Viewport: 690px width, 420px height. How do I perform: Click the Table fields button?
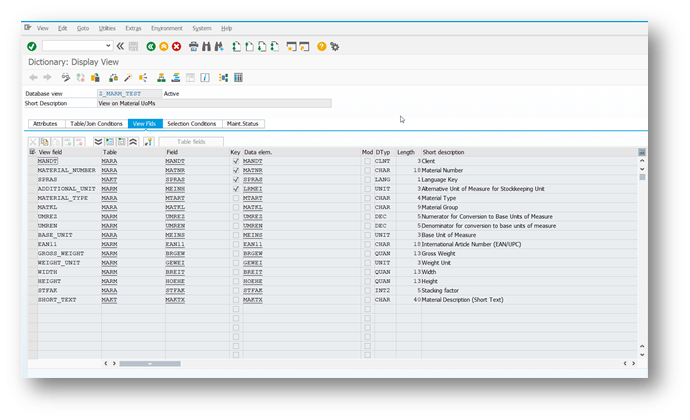point(191,142)
